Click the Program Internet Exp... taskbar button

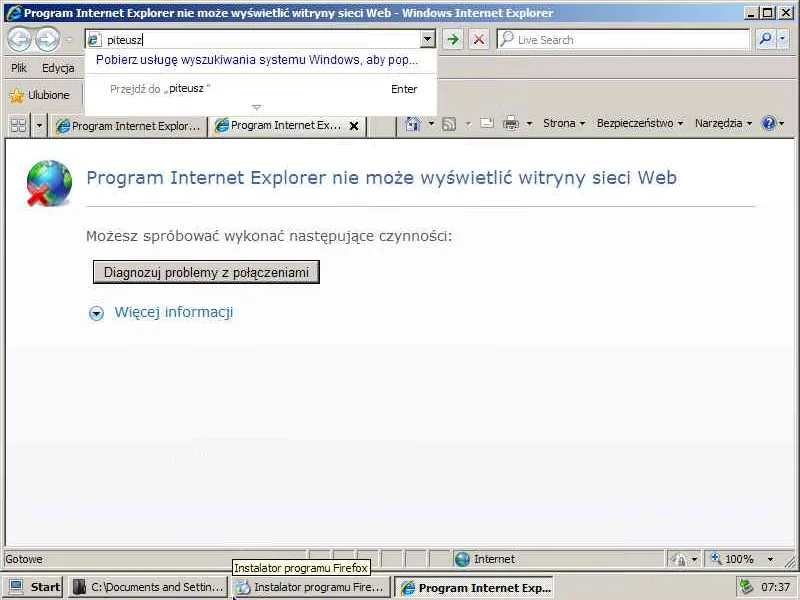(474, 587)
